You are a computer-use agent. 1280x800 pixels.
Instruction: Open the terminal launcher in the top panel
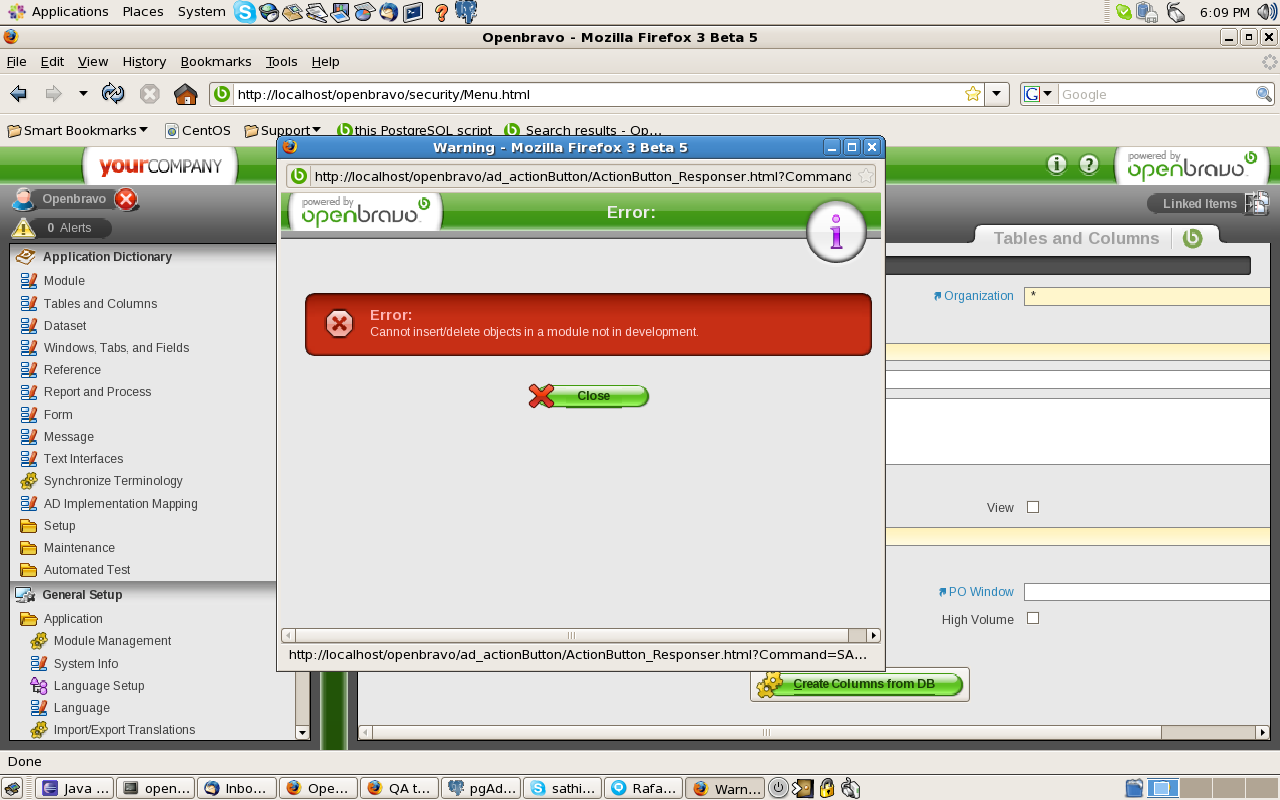[x=412, y=12]
